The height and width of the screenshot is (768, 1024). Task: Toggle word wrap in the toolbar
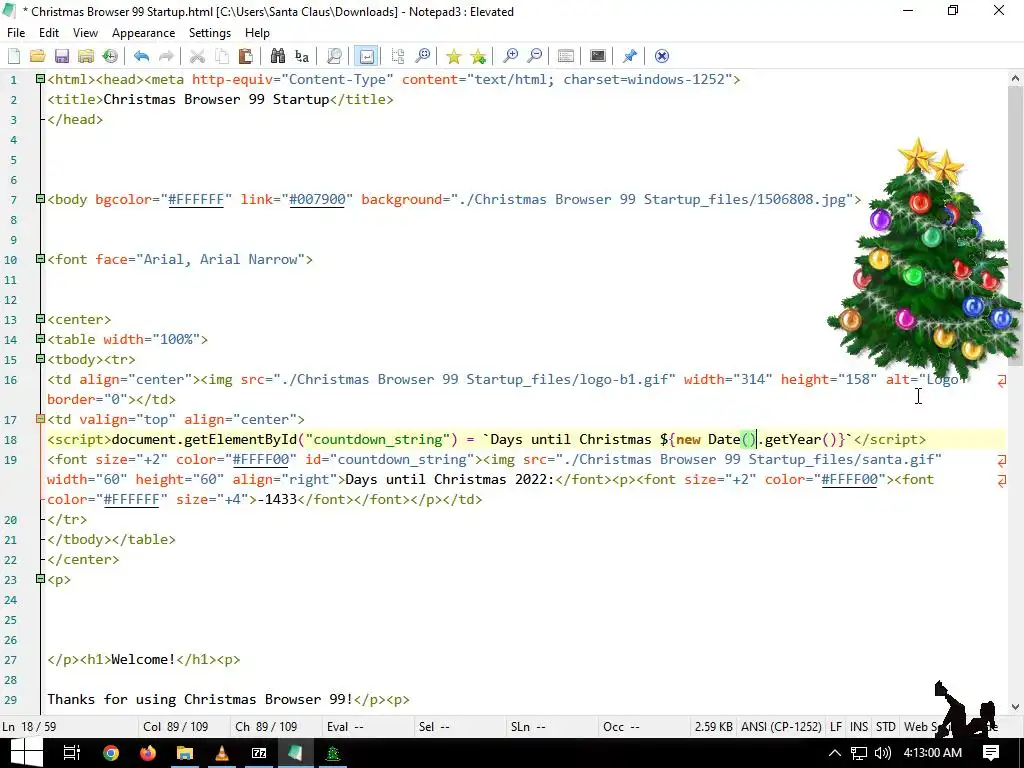click(x=366, y=56)
